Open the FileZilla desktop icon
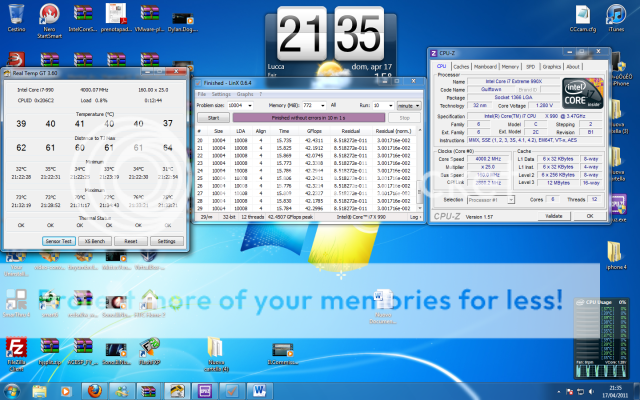Image resolution: width=640 pixels, height=400 pixels. click(x=16, y=347)
